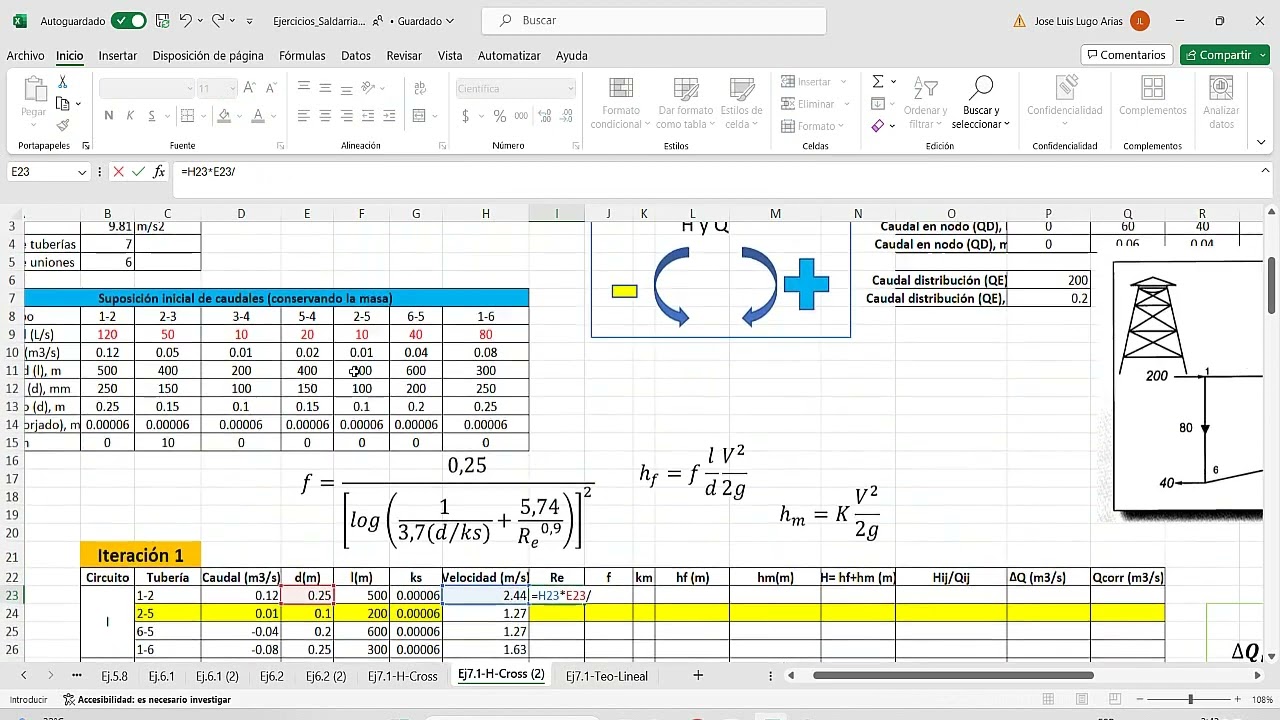The image size is (1280, 720).
Task: Click the font color A icon
Action: click(x=258, y=116)
